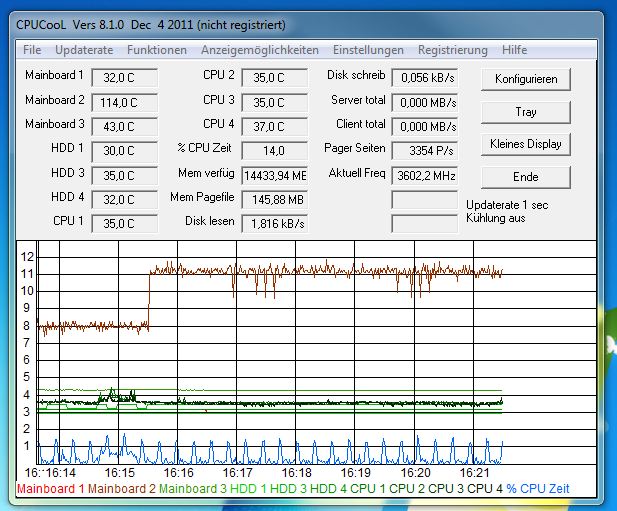
Task: Click the CPU 2 legend label
Action: [x=407, y=489]
